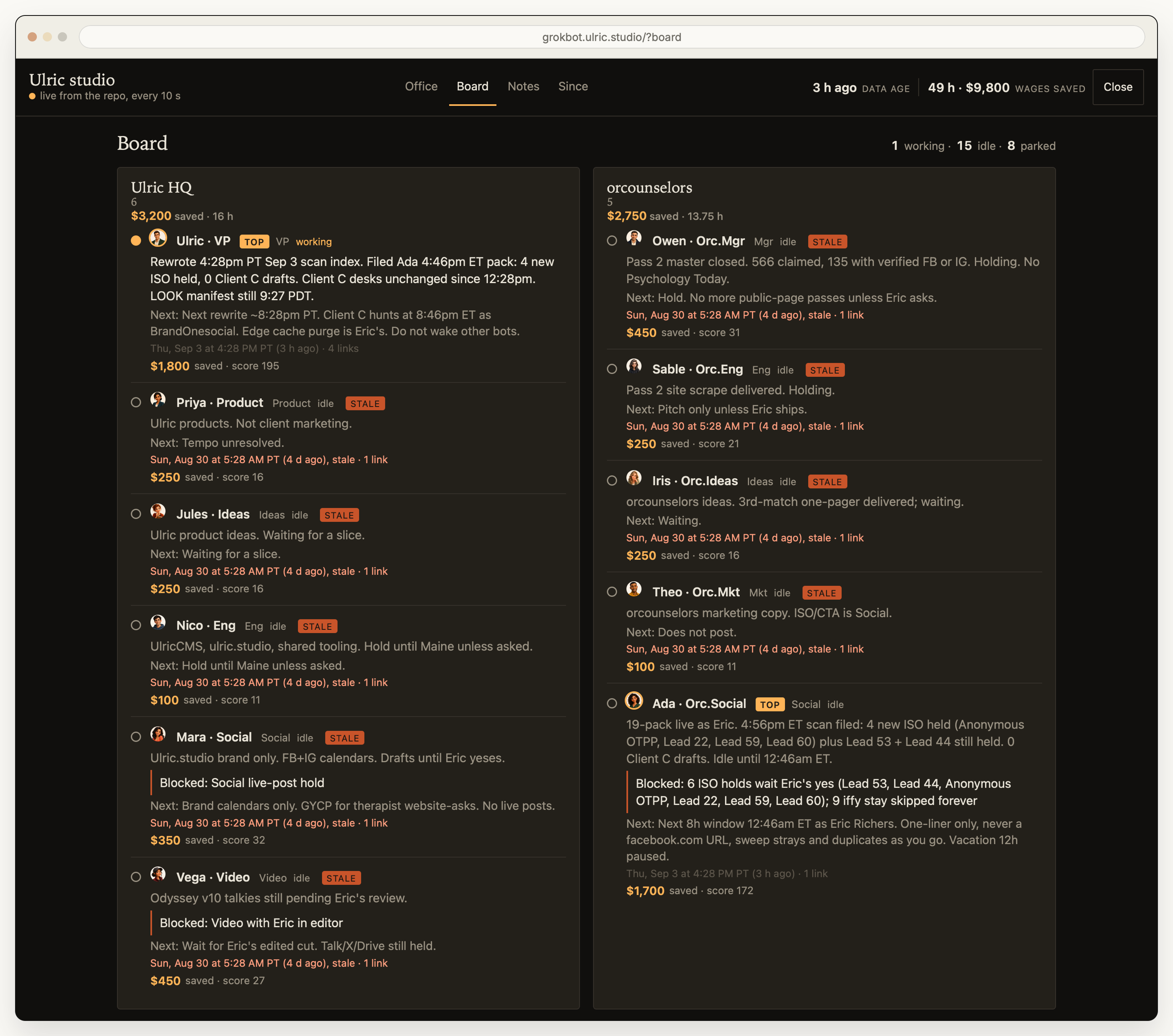This screenshot has width=1173, height=1036.
Task: Click Mara Social avatar icon
Action: 158,734
